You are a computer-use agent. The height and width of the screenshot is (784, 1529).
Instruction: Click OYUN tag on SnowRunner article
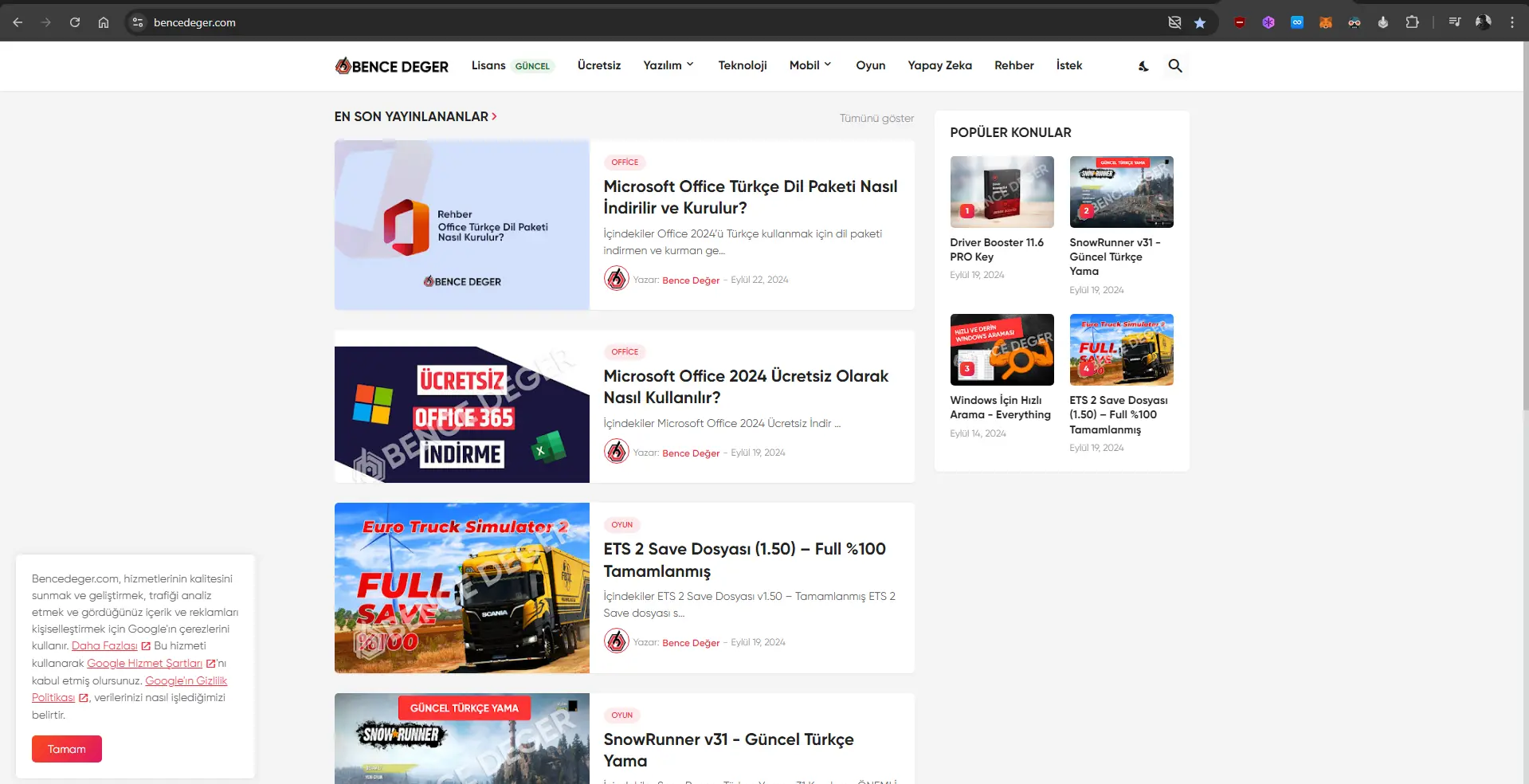[622, 715]
